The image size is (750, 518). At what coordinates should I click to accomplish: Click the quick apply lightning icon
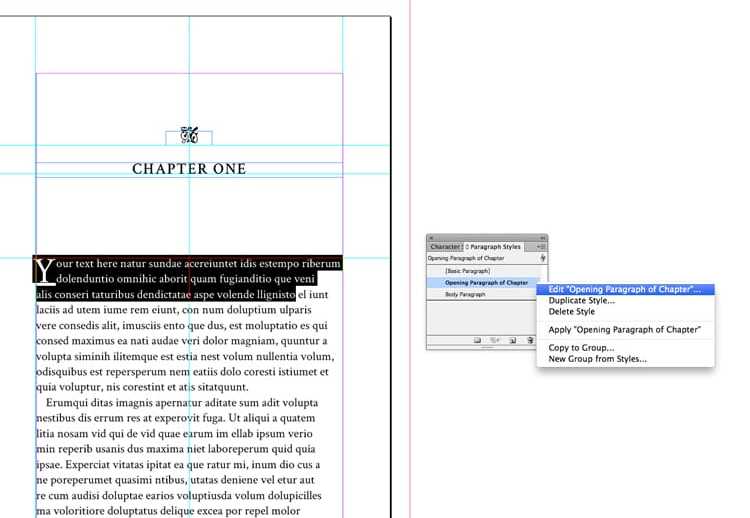point(542,258)
